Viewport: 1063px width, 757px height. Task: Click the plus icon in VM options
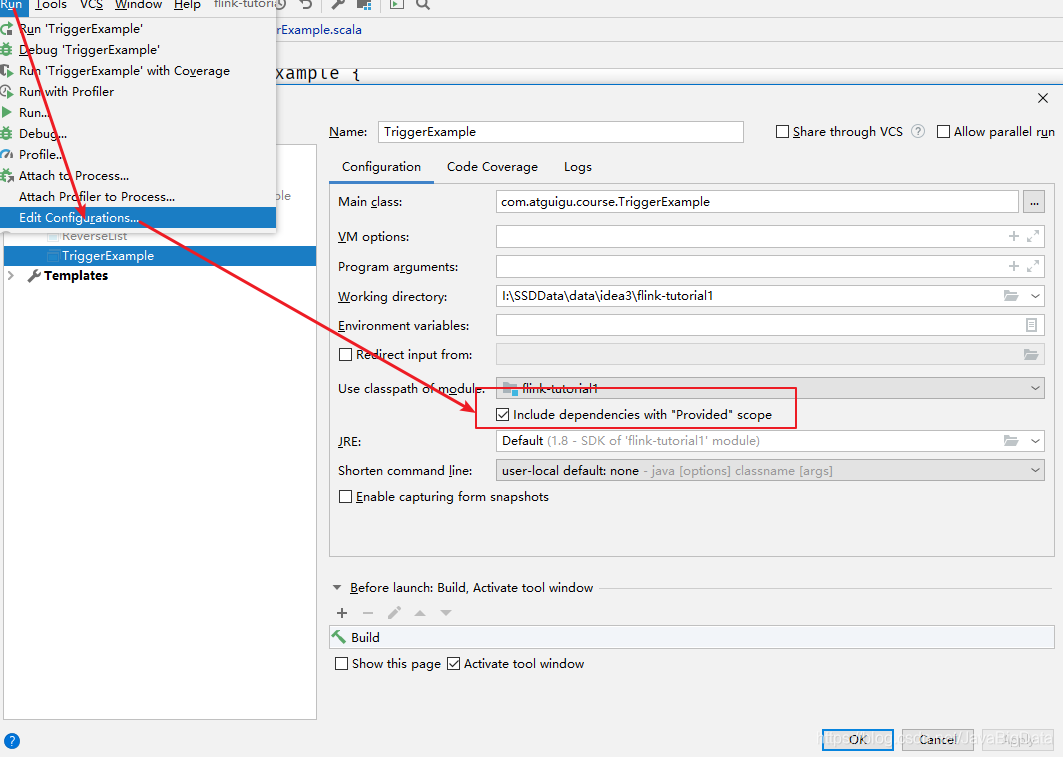pos(1014,237)
